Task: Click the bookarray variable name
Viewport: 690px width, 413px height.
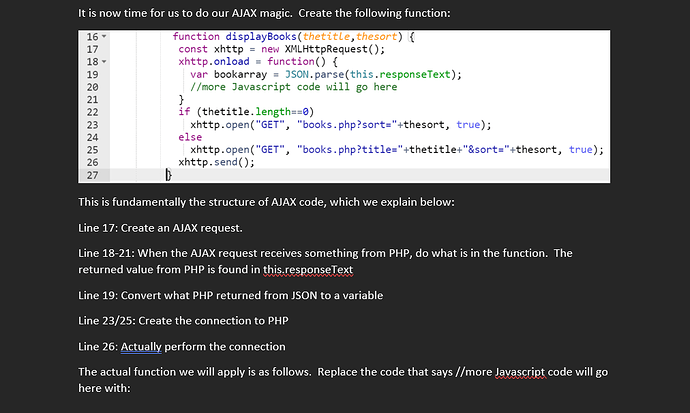Action: tap(240, 74)
